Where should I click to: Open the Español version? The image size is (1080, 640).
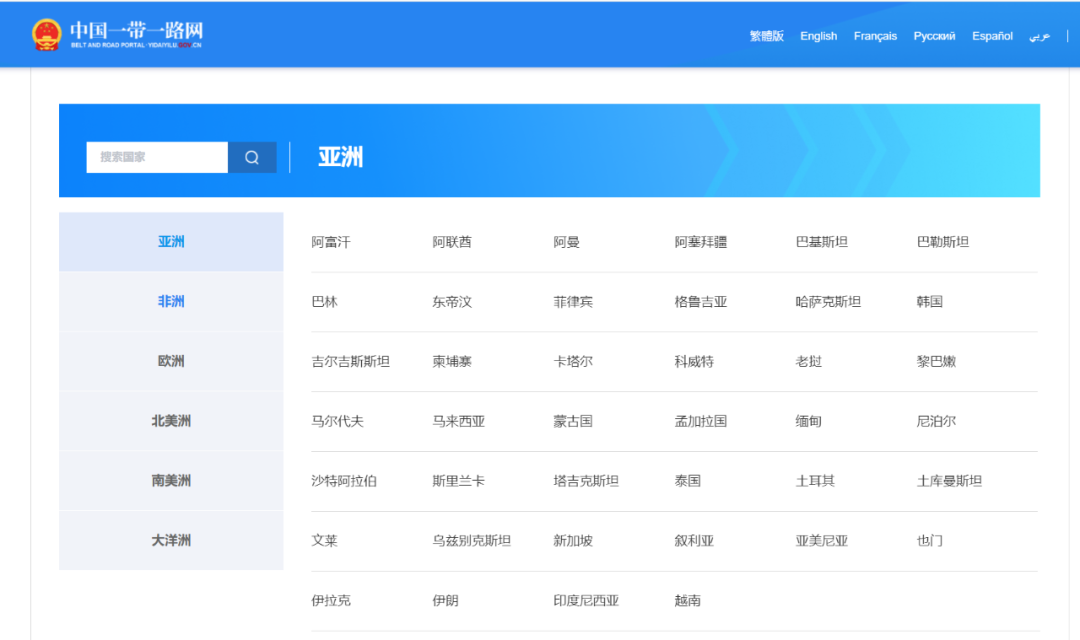(x=991, y=36)
